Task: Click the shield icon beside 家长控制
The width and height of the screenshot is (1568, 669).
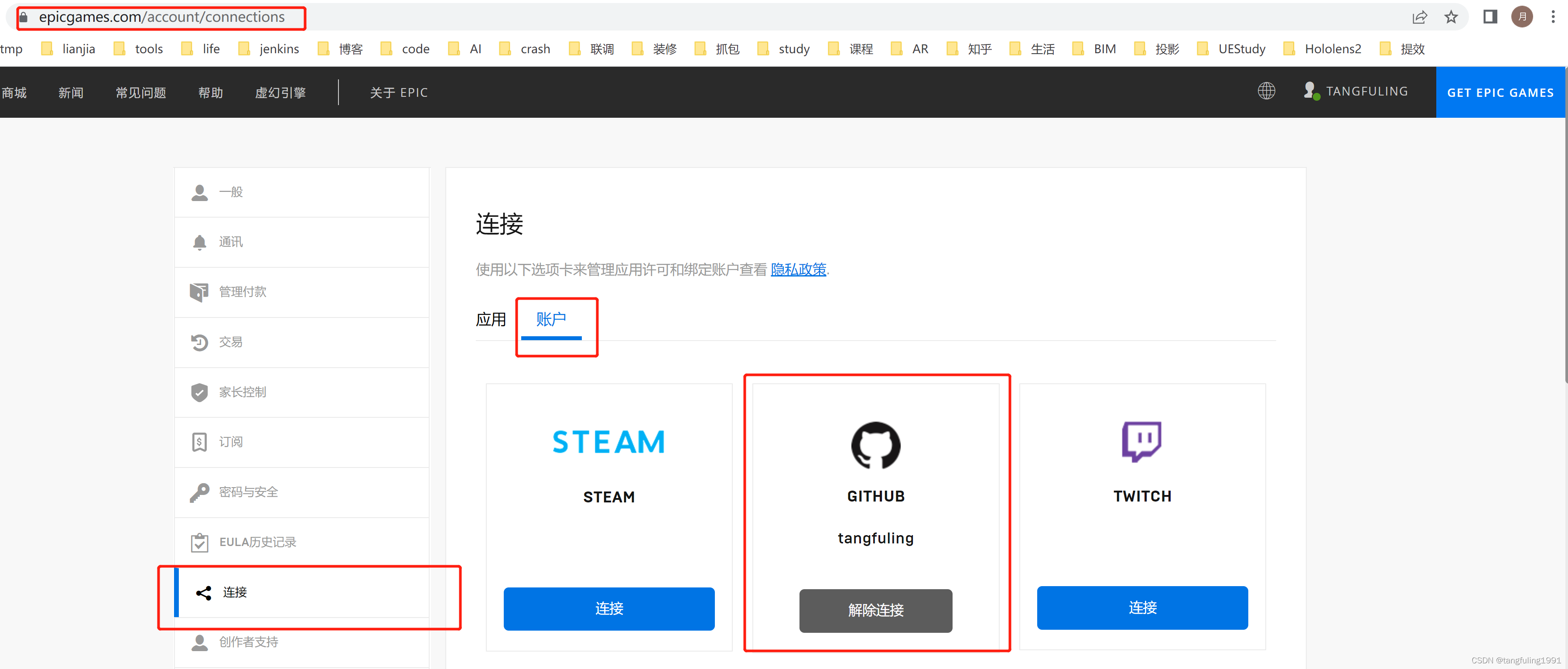Action: (x=199, y=392)
